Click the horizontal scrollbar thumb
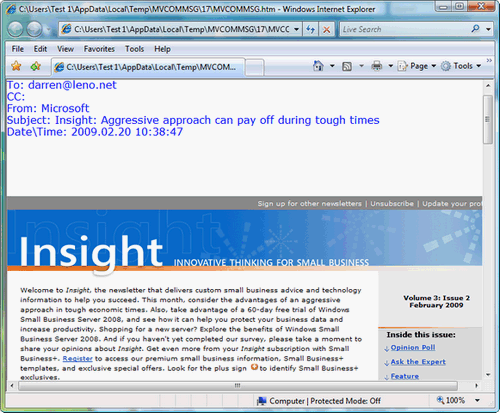The width and height of the screenshot is (500, 413). [x=238, y=386]
